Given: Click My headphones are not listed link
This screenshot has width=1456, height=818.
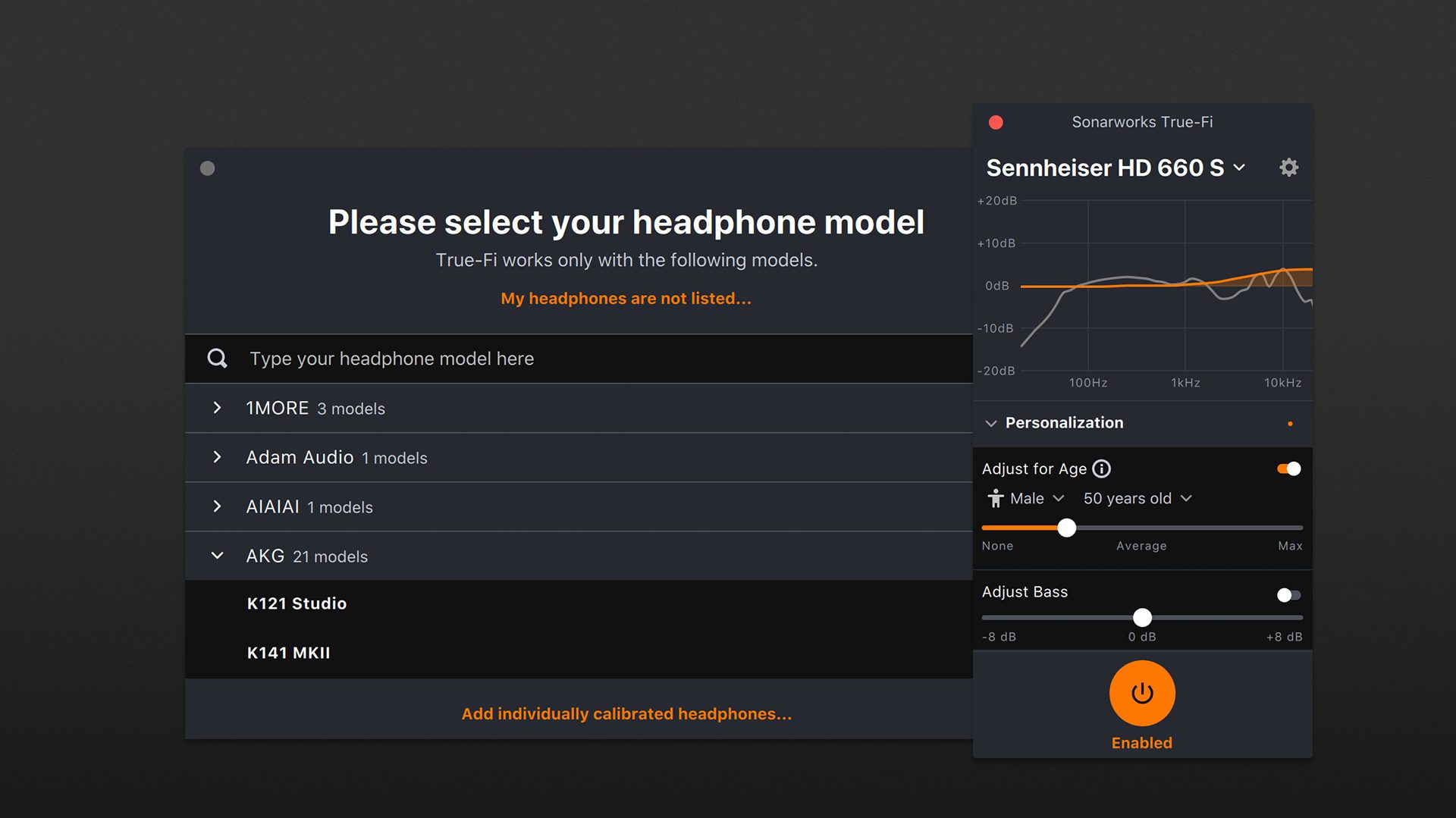Looking at the screenshot, I should tap(626, 299).
